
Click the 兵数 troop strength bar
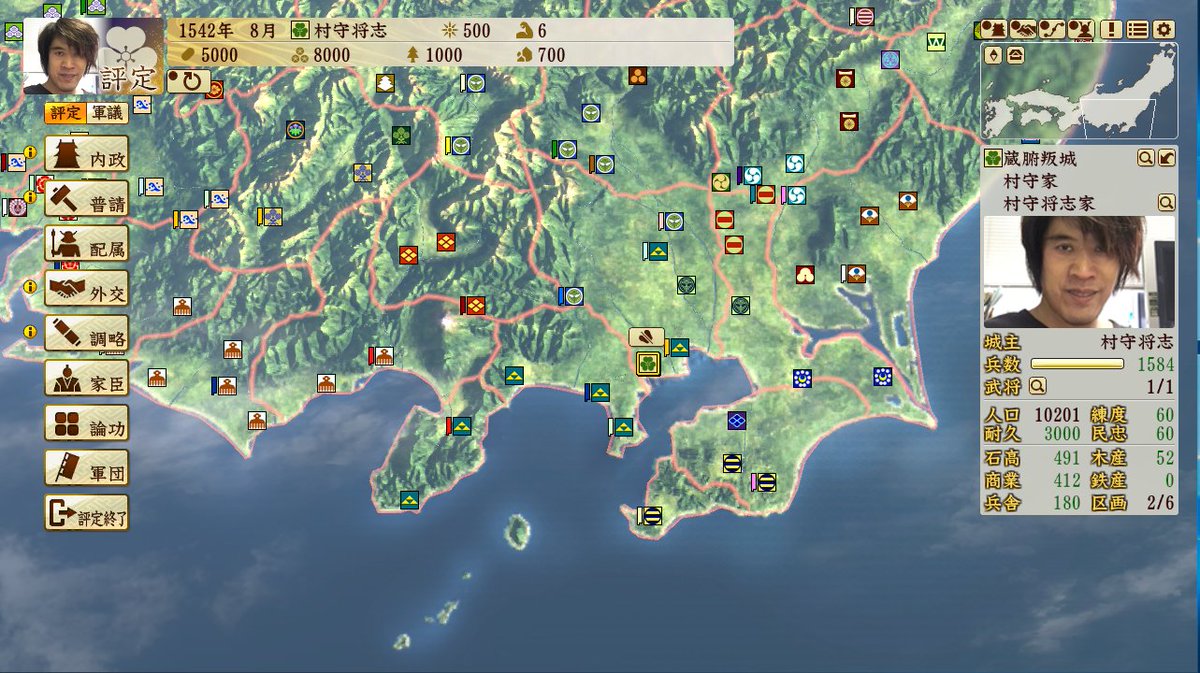[1077, 364]
